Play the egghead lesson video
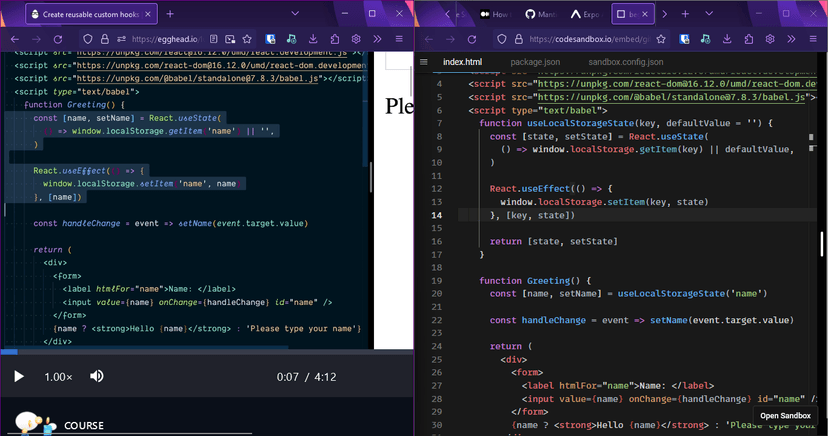The image size is (828, 436). coord(18,376)
